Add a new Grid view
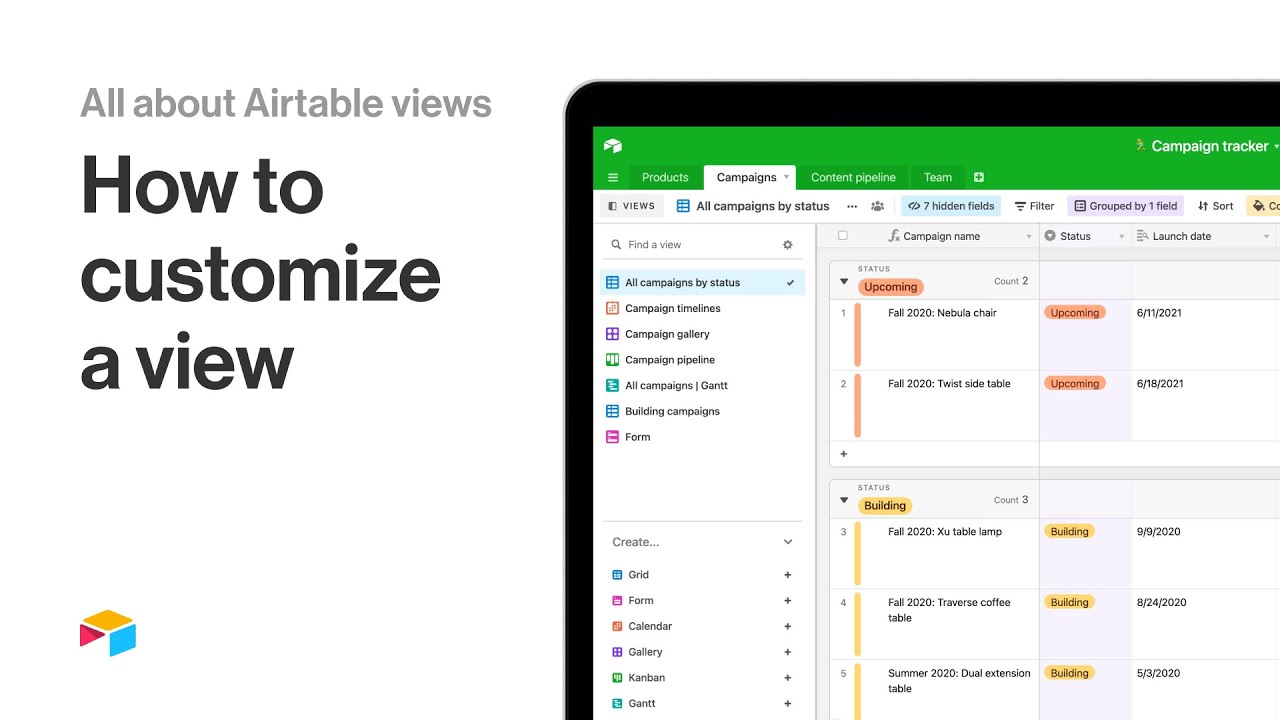 point(788,575)
